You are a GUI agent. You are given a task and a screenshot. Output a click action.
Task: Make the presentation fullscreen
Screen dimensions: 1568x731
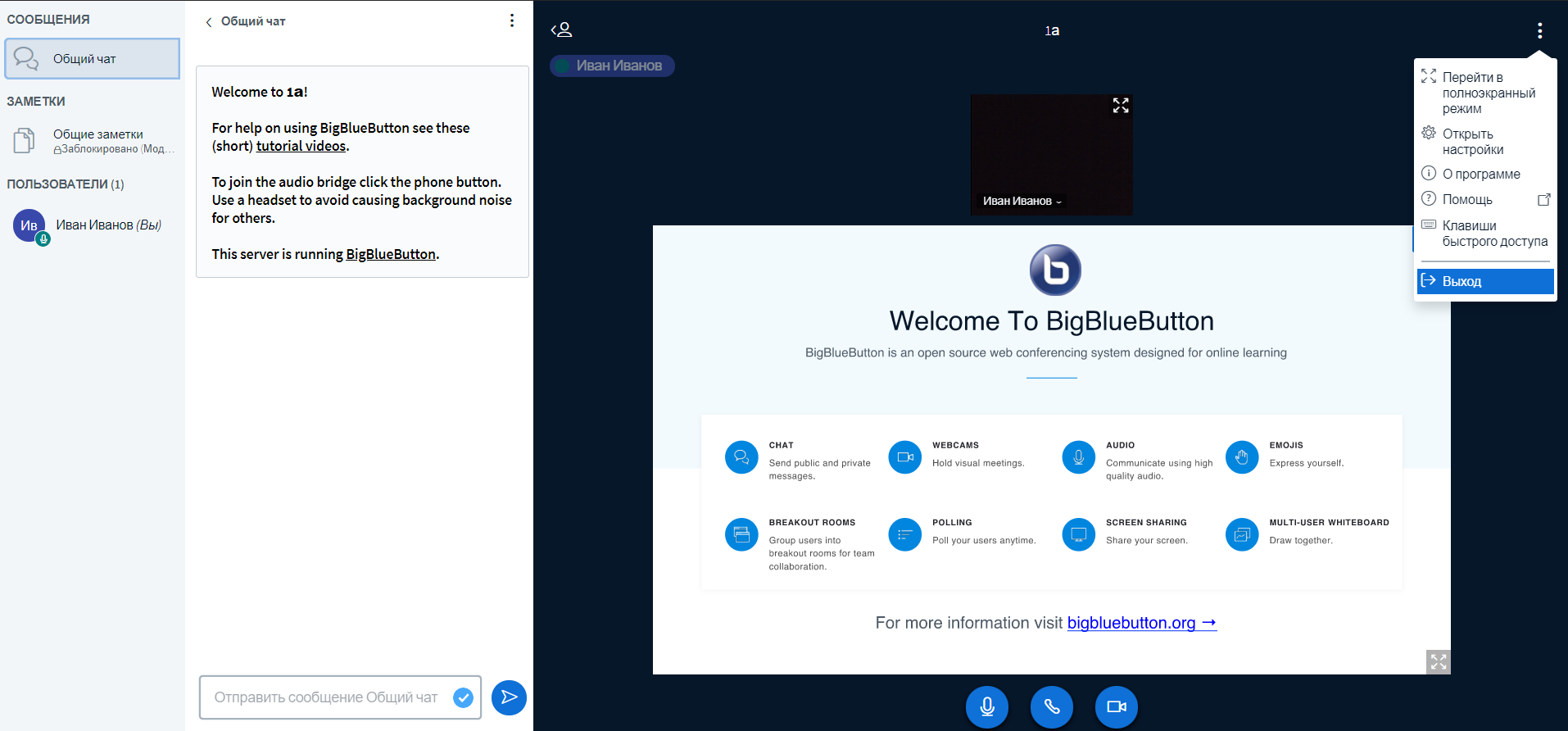tap(1438, 661)
